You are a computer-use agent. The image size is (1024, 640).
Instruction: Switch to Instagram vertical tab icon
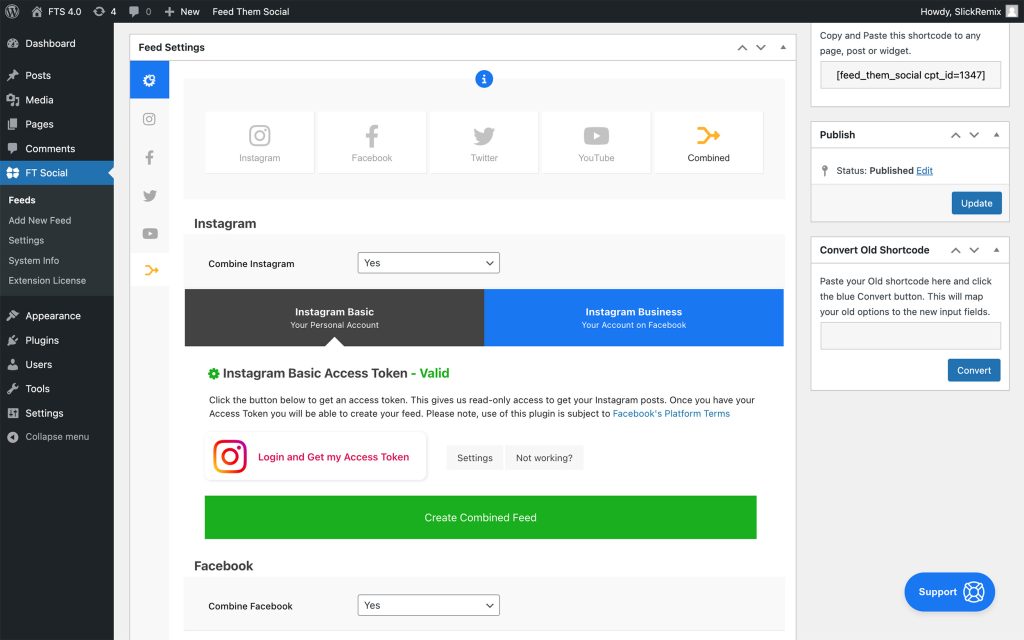[x=150, y=119]
